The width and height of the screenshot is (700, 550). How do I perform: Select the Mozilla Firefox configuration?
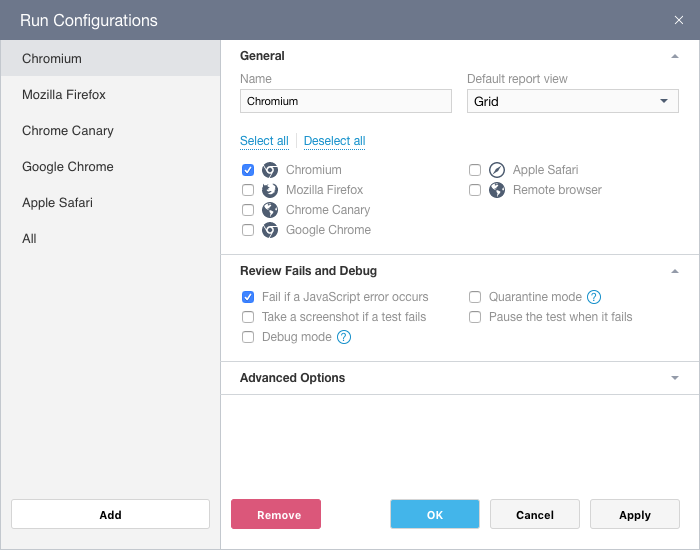110,95
